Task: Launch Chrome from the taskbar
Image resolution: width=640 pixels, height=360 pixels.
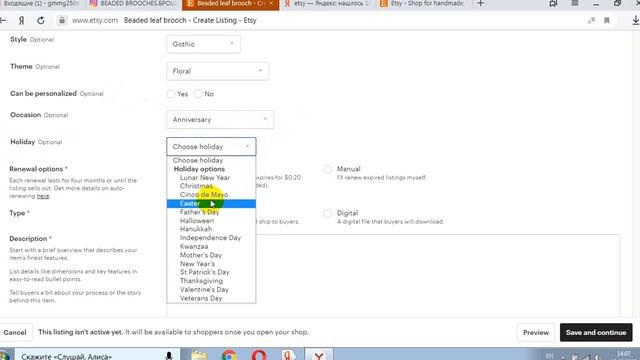Action: coord(229,355)
